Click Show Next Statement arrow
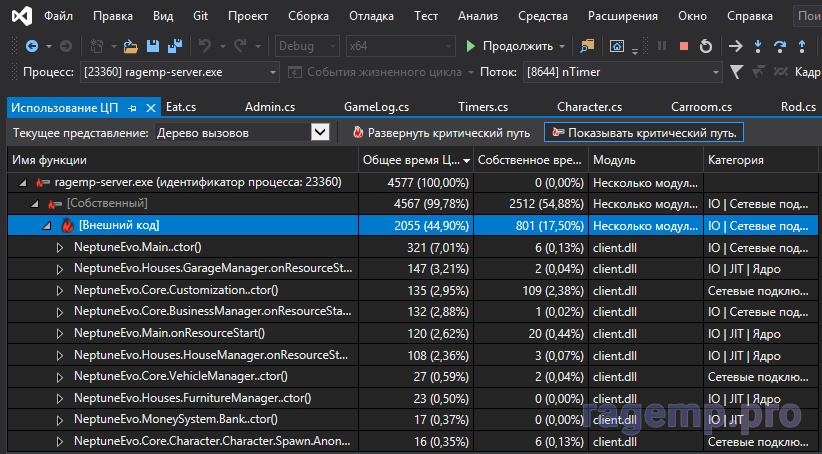The width and height of the screenshot is (822, 454). click(x=736, y=46)
